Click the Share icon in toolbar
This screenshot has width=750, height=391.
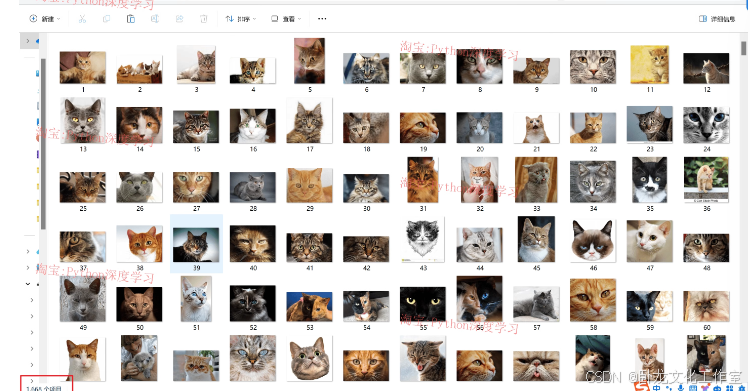[x=179, y=19]
